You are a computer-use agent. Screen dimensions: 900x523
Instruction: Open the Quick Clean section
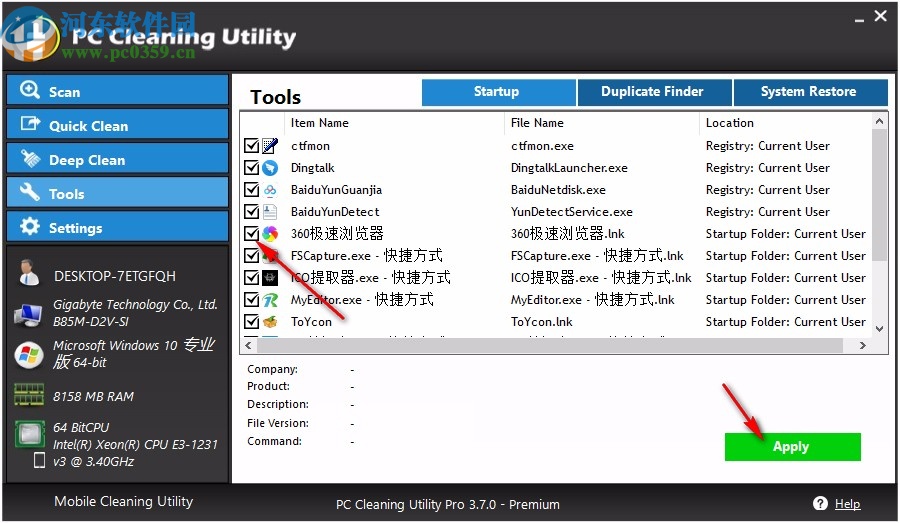[x=118, y=124]
